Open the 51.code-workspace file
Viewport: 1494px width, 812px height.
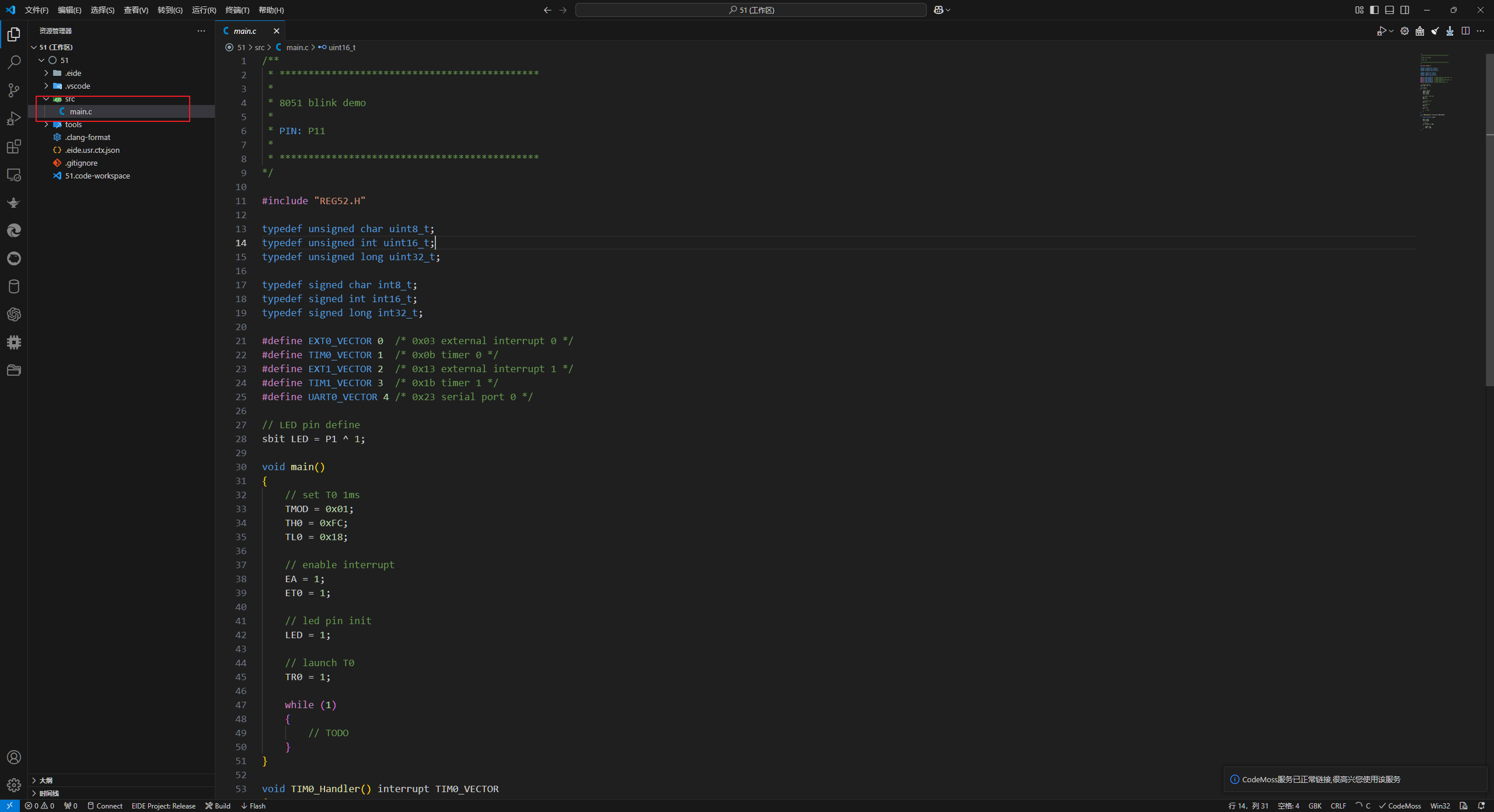pyautogui.click(x=121, y=176)
